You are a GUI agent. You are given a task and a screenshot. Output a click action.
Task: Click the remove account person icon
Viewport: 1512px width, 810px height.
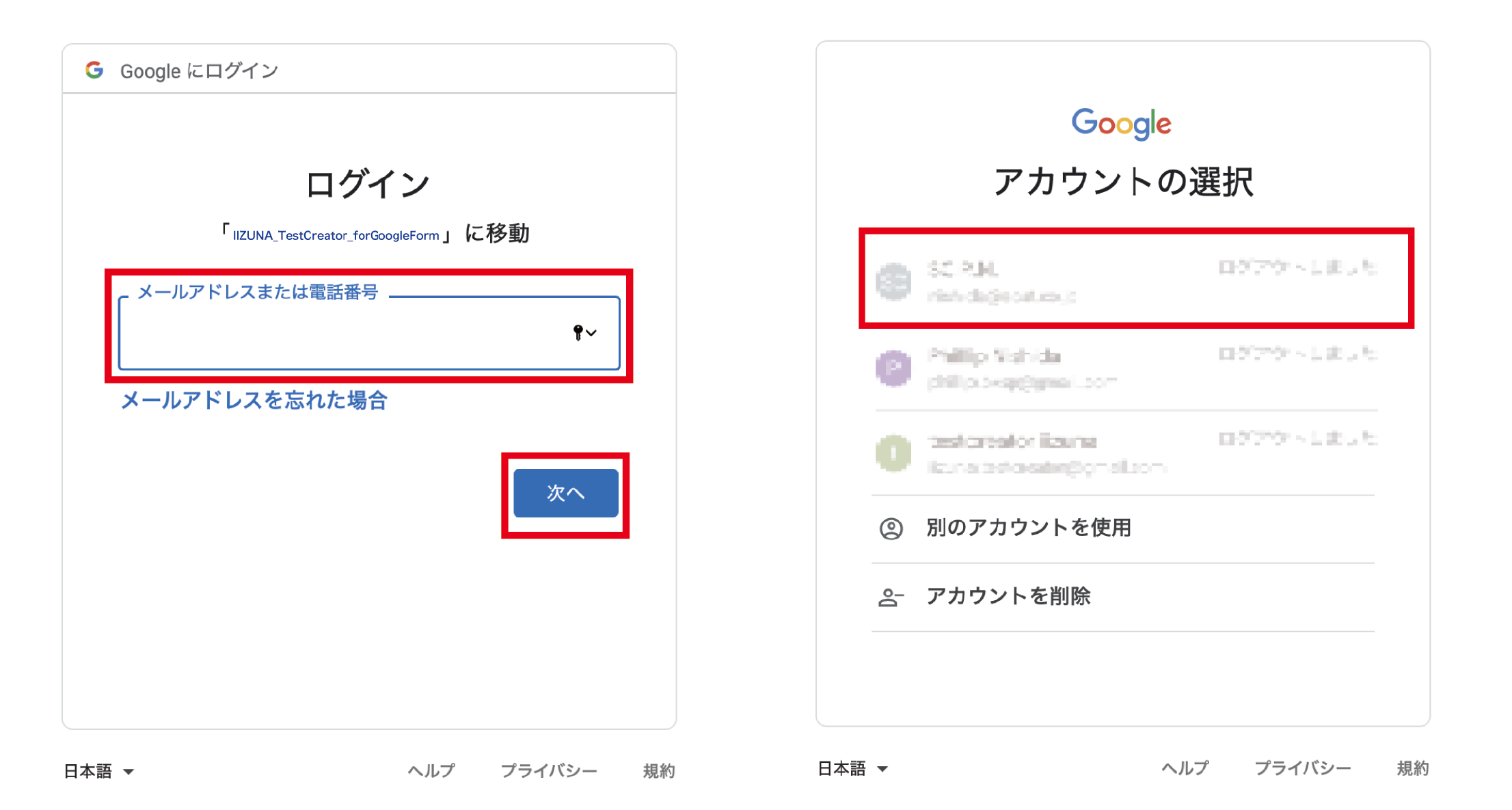(890, 597)
